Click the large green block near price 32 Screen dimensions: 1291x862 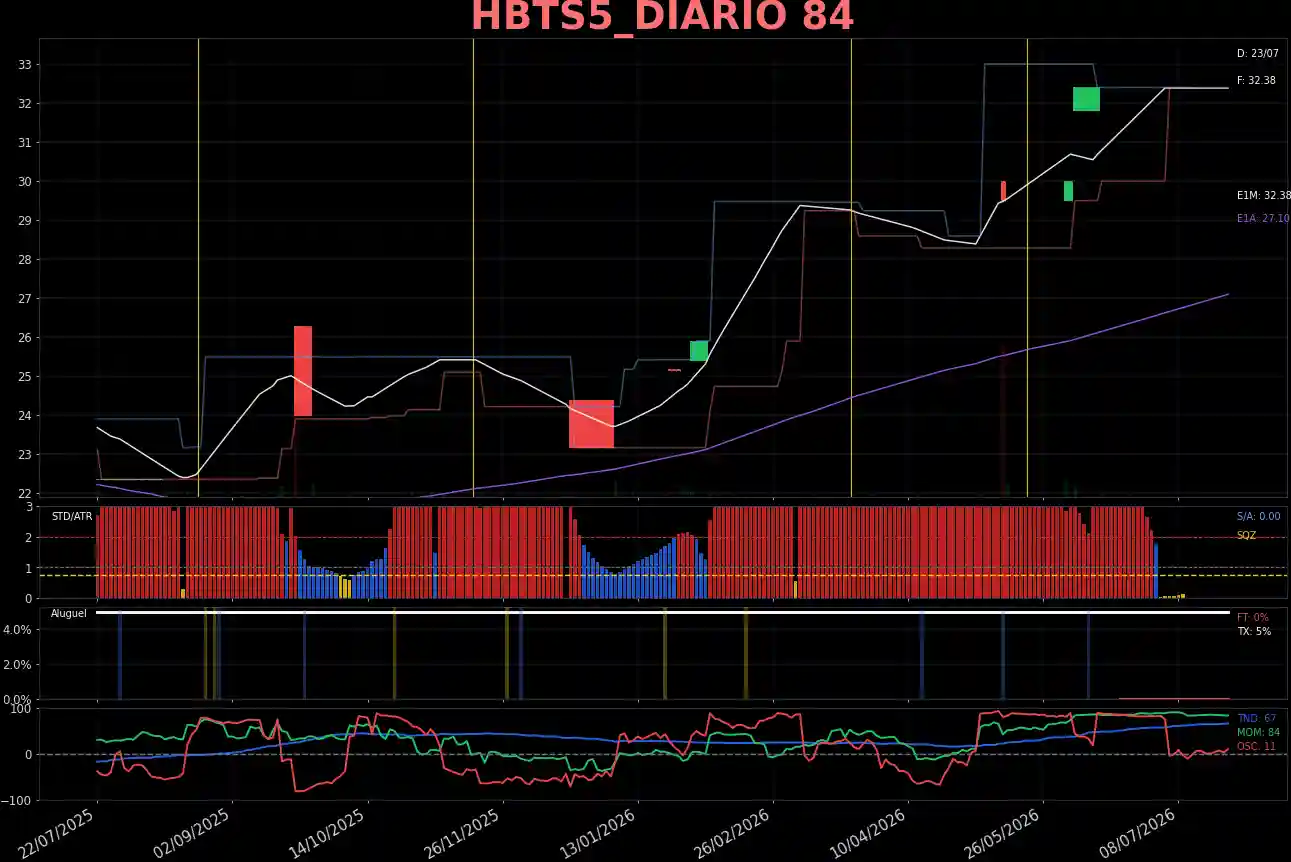[1086, 99]
